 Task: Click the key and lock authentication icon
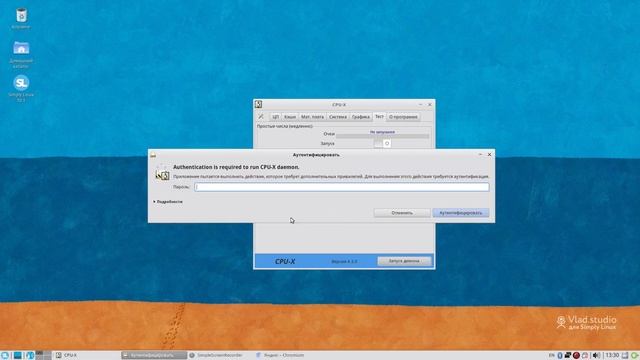pyautogui.click(x=162, y=174)
